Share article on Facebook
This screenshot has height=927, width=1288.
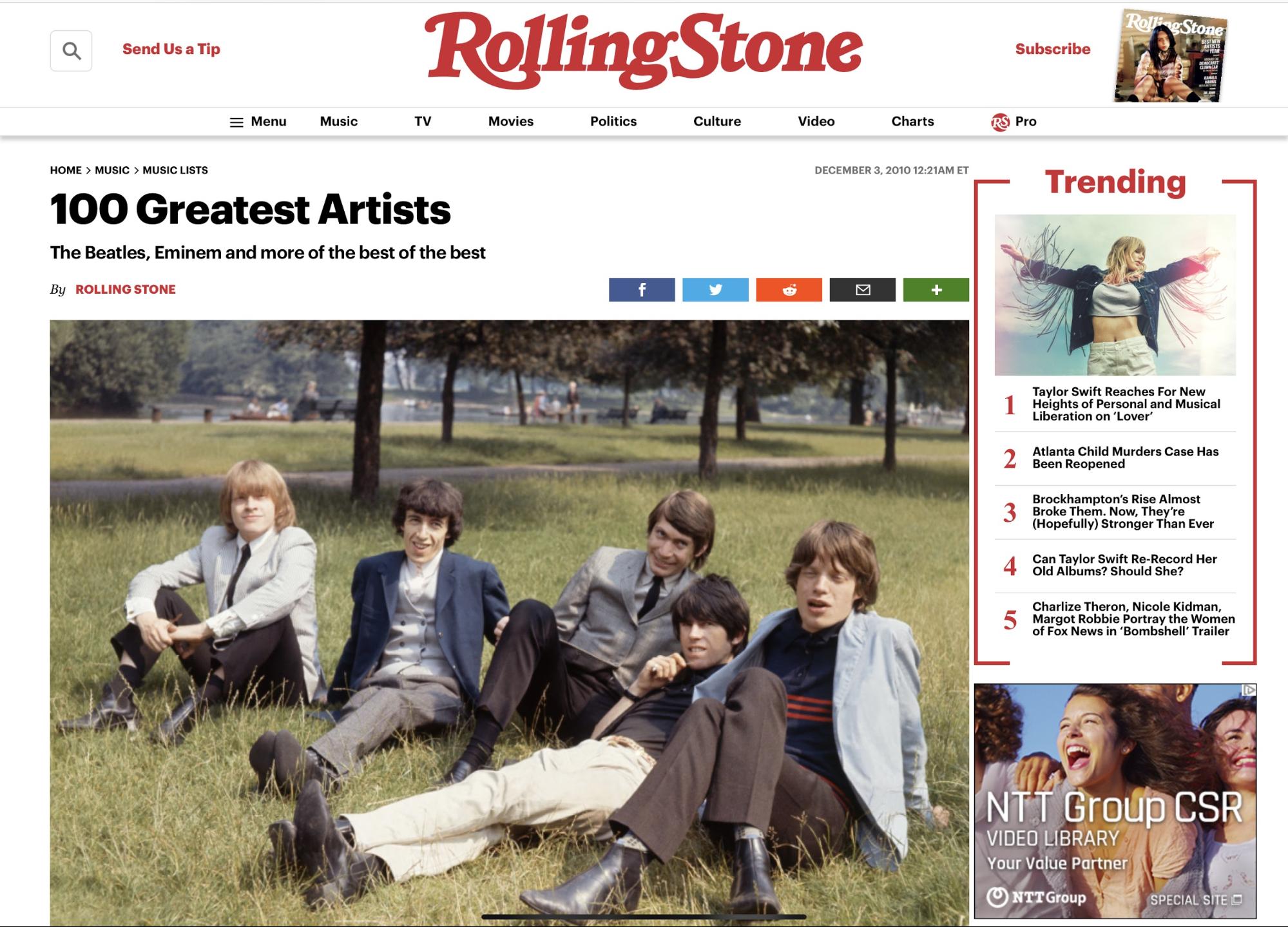pos(642,290)
